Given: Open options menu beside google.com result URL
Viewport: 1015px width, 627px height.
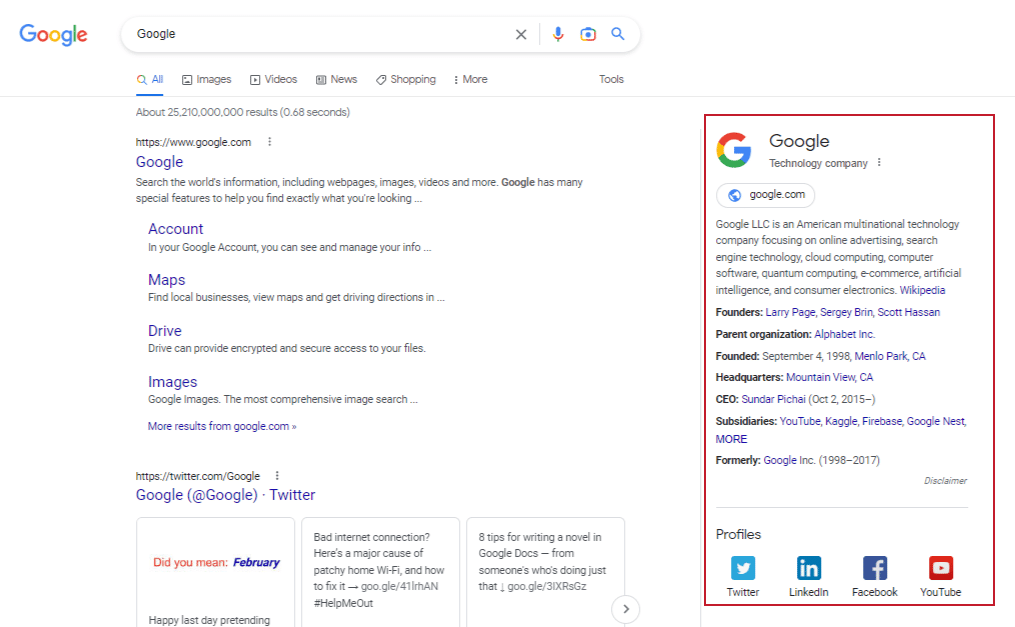Looking at the screenshot, I should [x=270, y=142].
